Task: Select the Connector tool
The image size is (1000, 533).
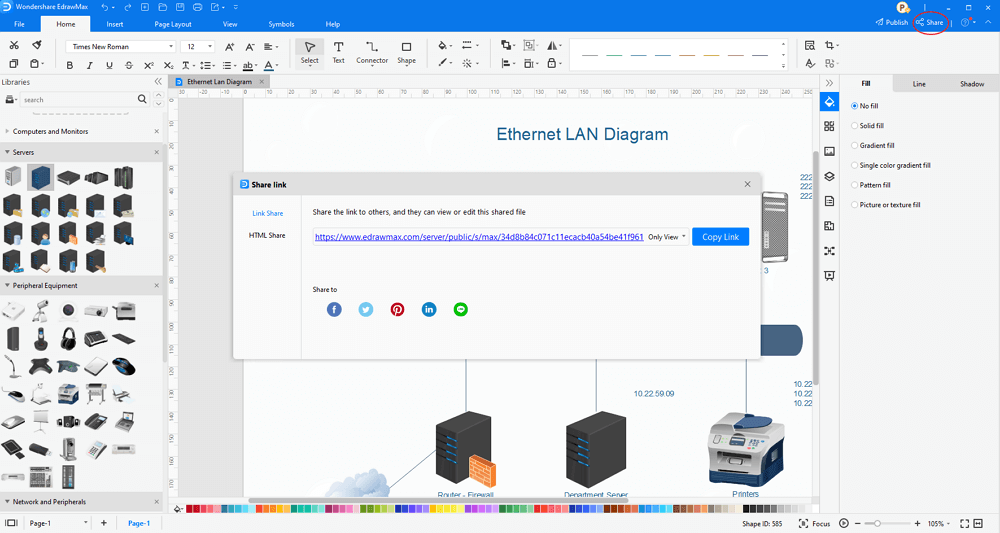Action: [372, 52]
